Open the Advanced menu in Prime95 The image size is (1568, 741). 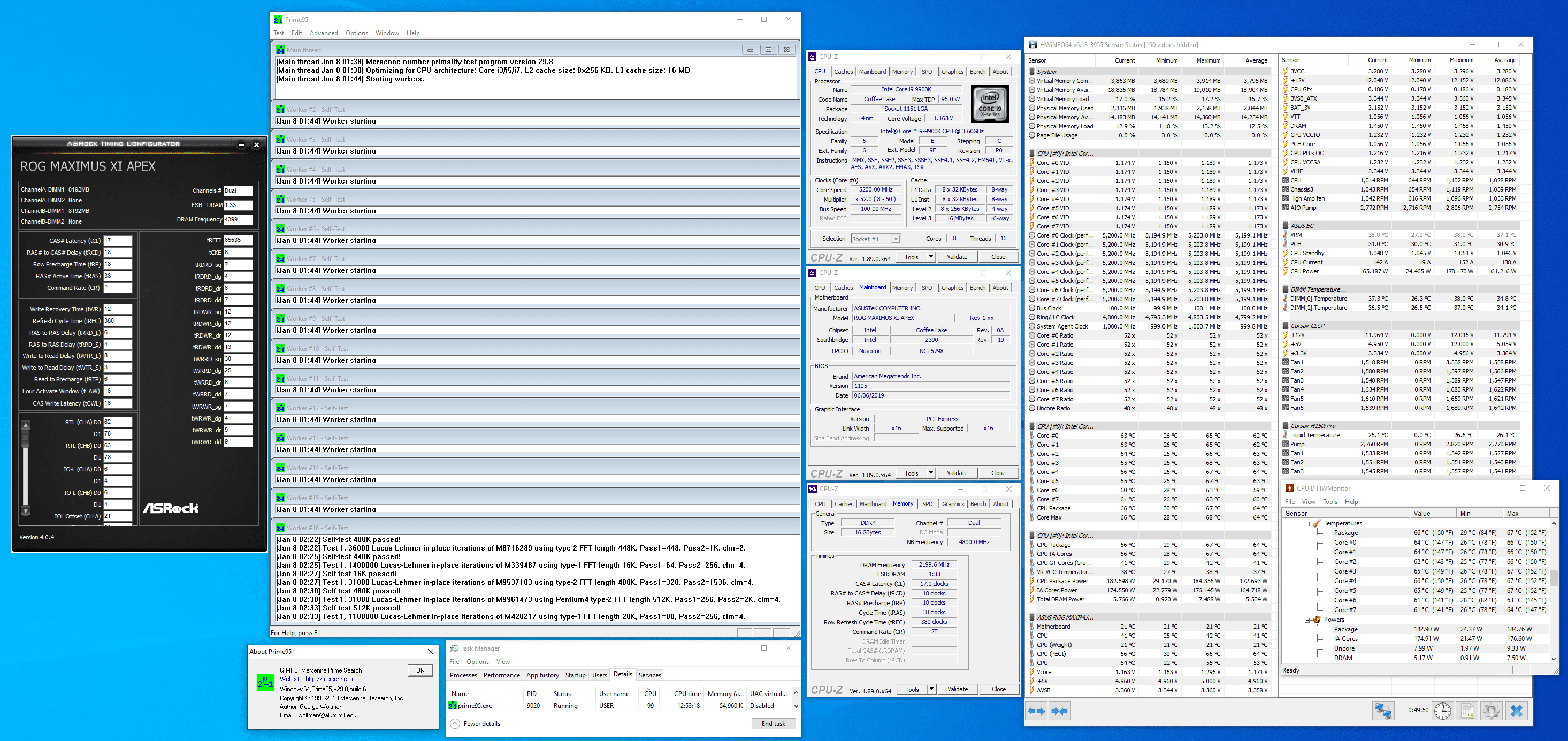323,34
